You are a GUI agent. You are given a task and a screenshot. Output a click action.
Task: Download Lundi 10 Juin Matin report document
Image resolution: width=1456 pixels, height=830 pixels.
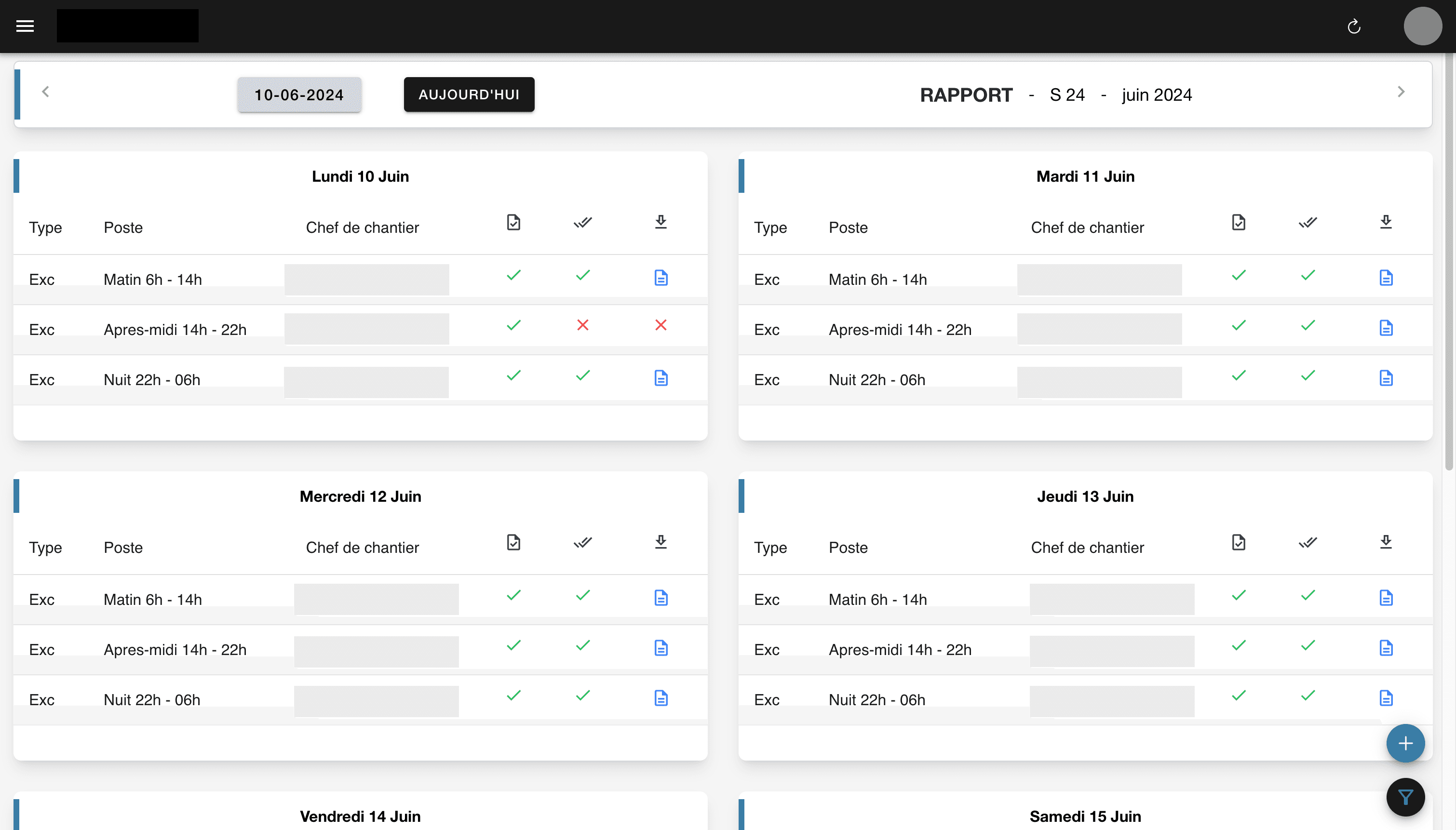tap(661, 278)
